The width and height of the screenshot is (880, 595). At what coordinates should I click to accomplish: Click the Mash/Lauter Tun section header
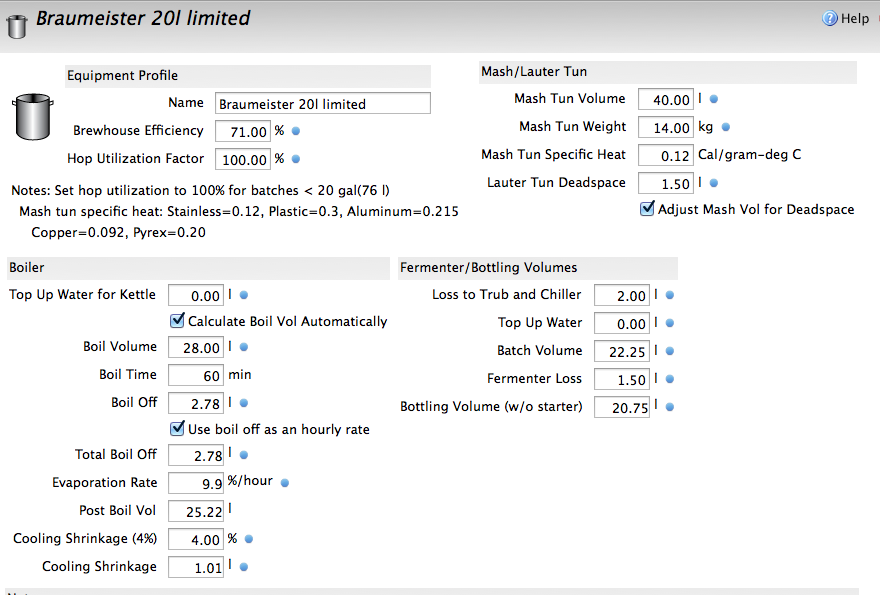(x=668, y=72)
